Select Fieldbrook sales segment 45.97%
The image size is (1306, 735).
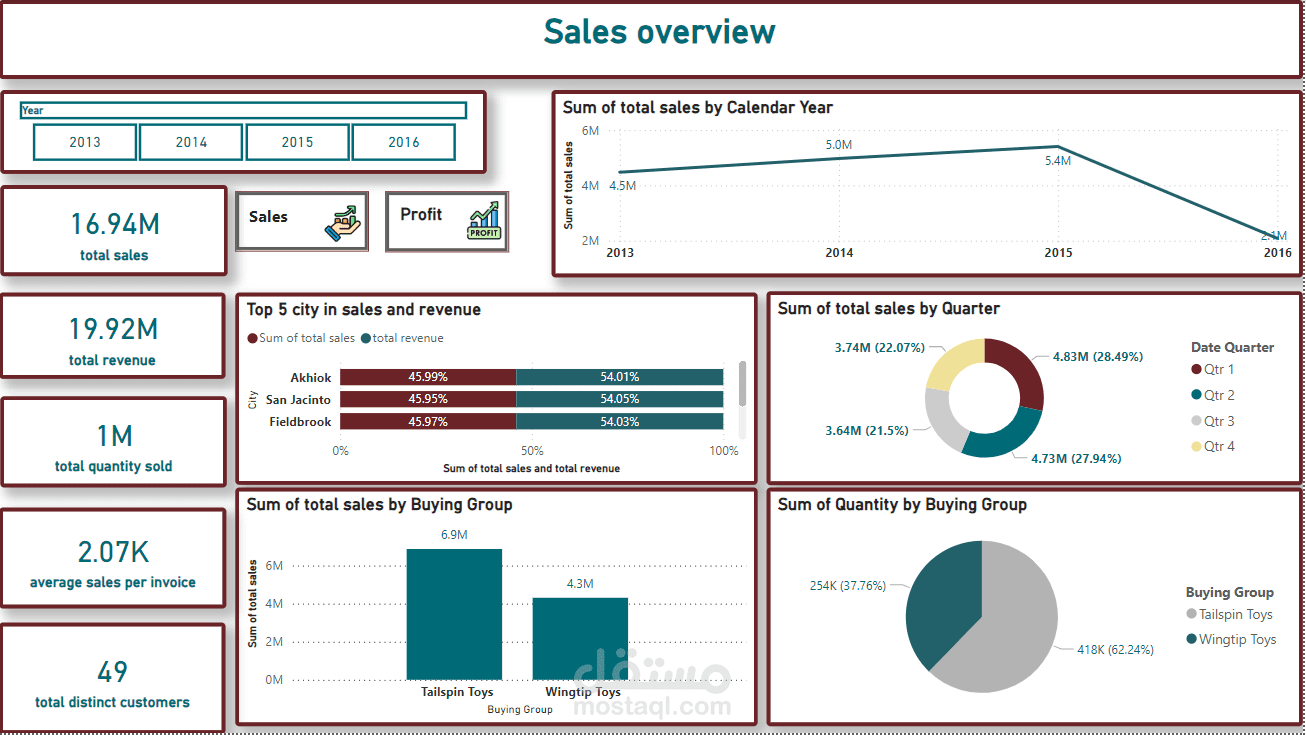tap(428, 422)
